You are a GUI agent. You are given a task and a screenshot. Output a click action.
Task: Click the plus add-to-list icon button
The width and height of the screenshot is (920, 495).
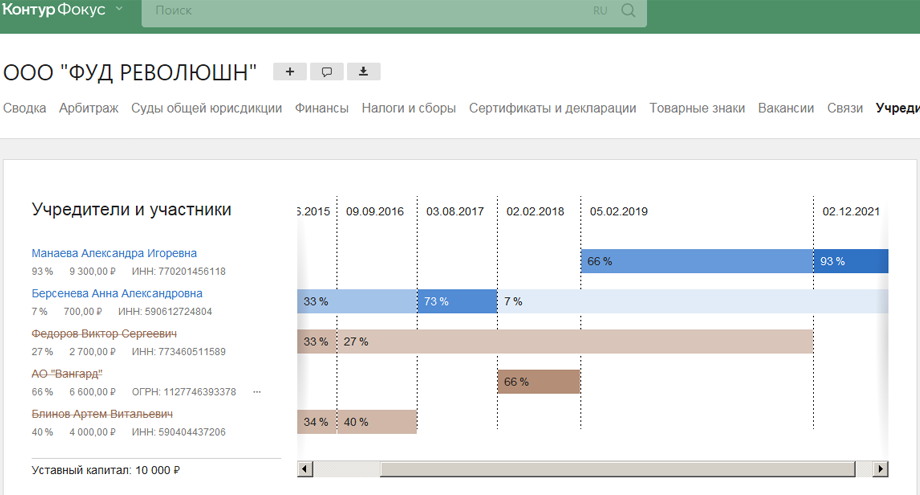290,72
